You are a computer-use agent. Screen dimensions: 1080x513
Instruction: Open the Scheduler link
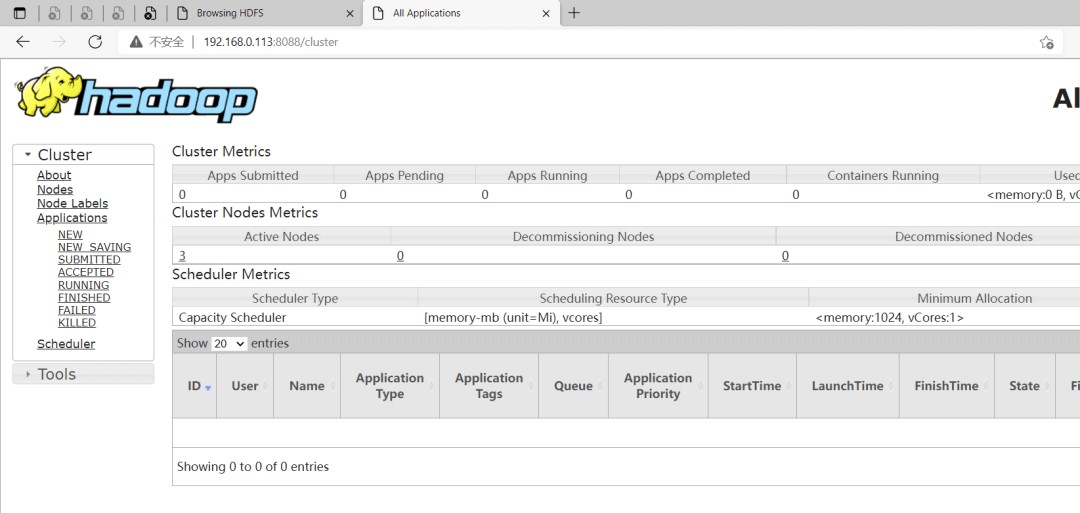pos(66,344)
